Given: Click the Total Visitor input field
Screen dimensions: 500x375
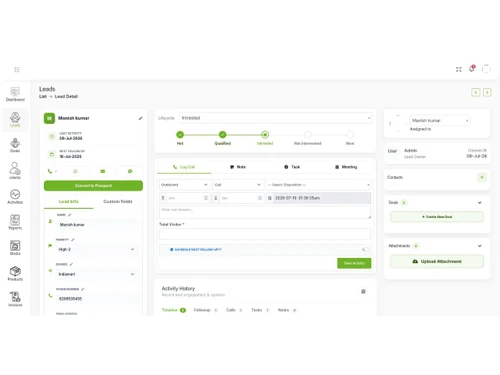Looking at the screenshot, I should point(265,234).
